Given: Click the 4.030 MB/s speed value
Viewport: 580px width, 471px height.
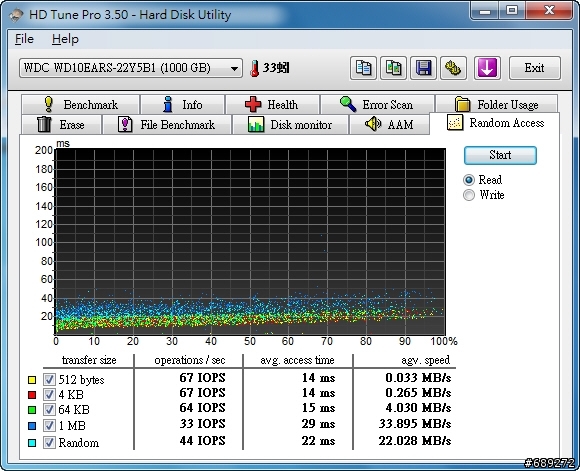Looking at the screenshot, I should [x=418, y=408].
